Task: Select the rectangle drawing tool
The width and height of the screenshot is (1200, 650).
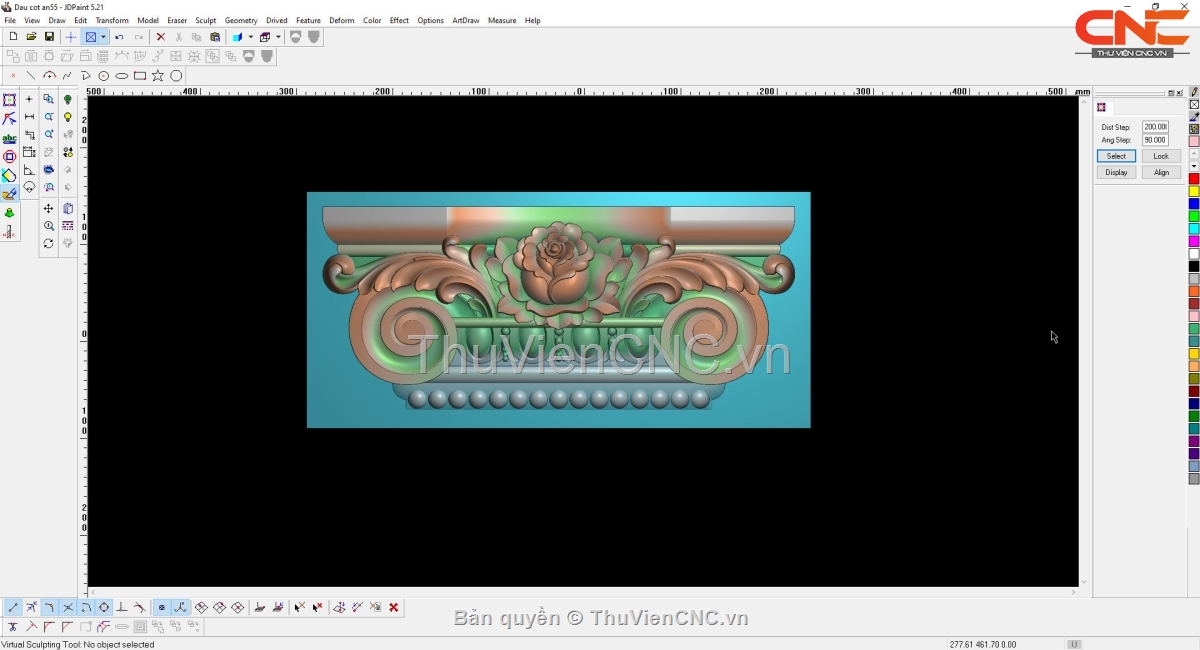Action: tap(140, 76)
